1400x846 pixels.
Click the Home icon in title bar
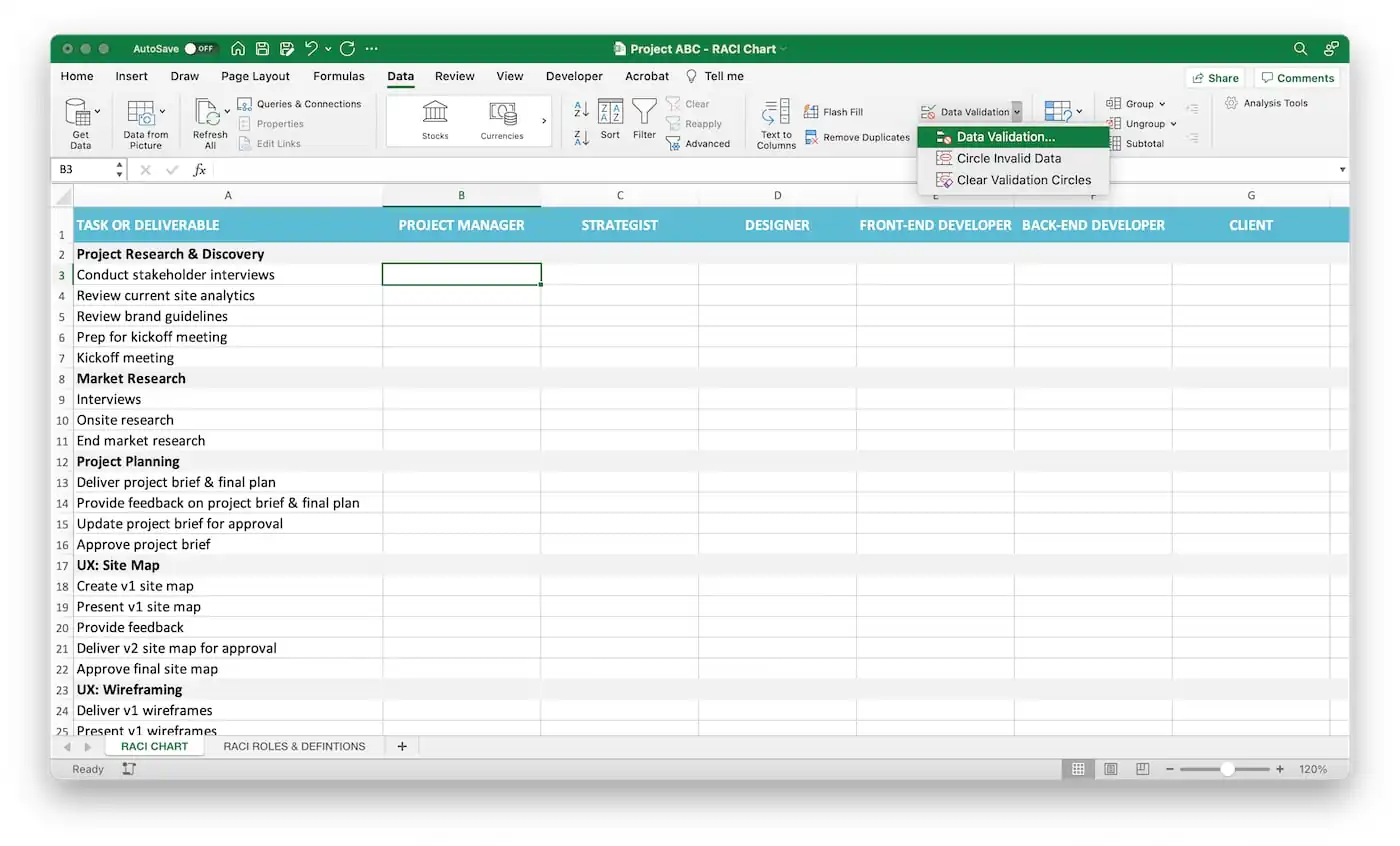coord(238,48)
